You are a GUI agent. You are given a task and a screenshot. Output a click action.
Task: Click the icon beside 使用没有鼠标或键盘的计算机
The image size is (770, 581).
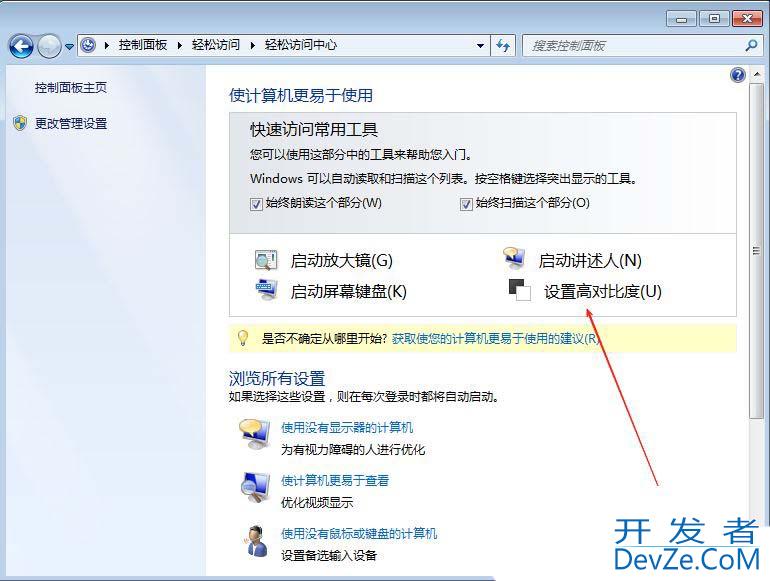[x=256, y=541]
